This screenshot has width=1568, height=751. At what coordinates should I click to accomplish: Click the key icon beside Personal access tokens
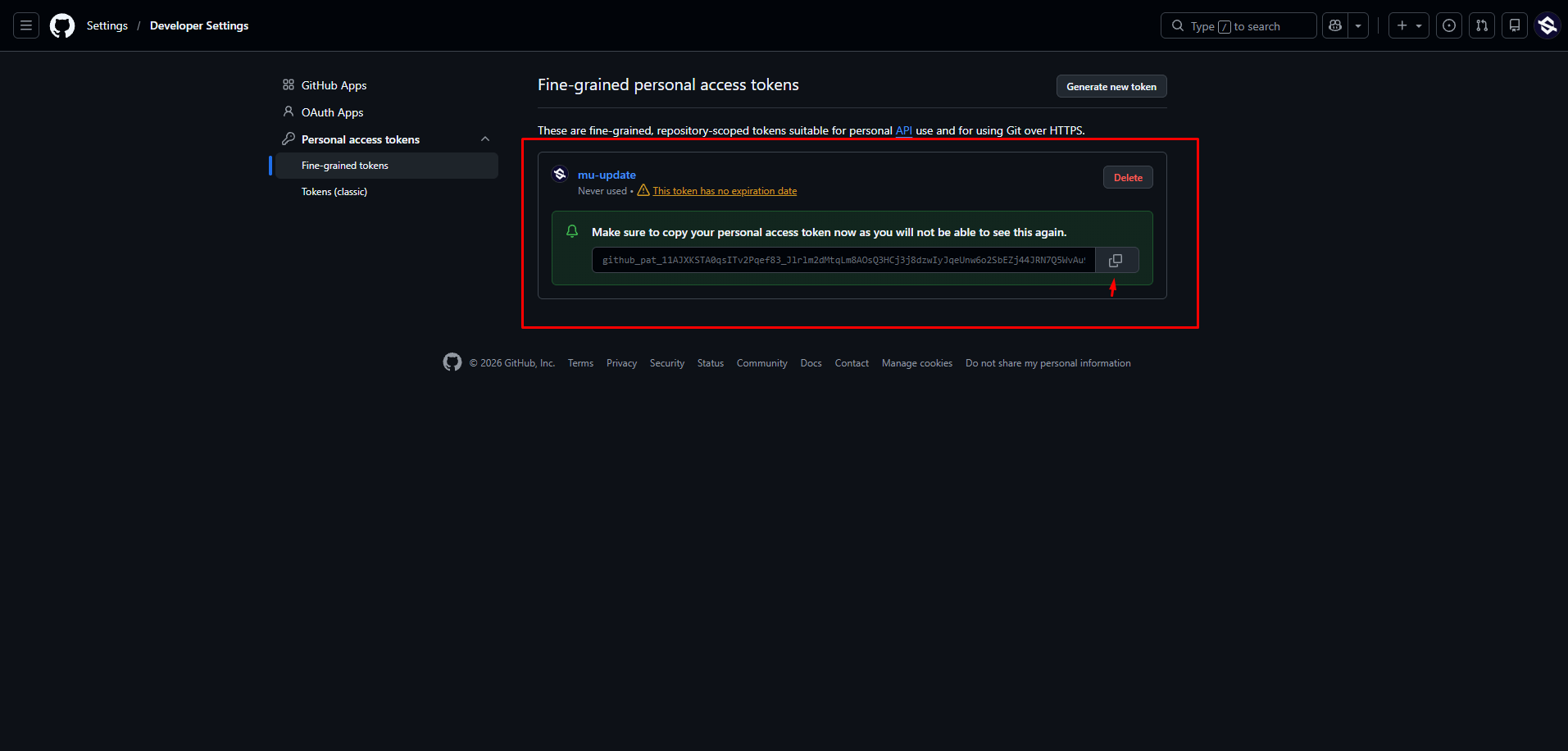click(289, 139)
